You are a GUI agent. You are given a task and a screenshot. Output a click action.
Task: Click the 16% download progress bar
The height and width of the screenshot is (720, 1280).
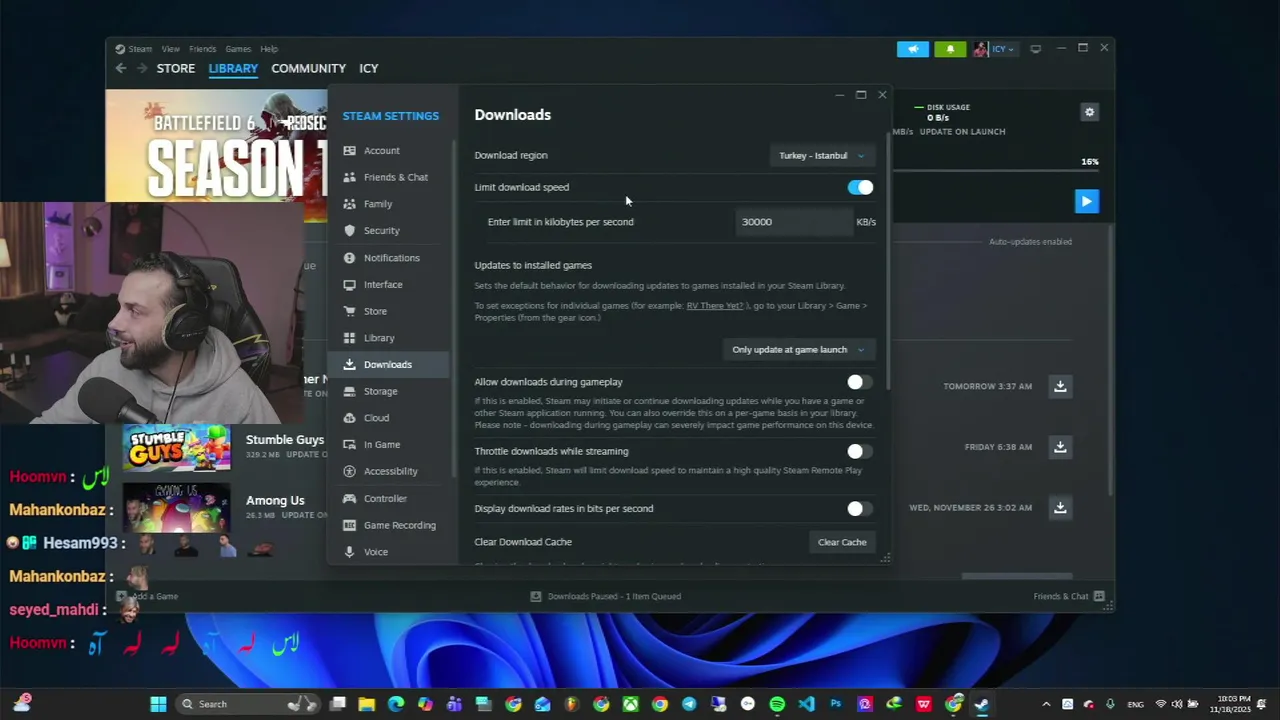[996, 171]
